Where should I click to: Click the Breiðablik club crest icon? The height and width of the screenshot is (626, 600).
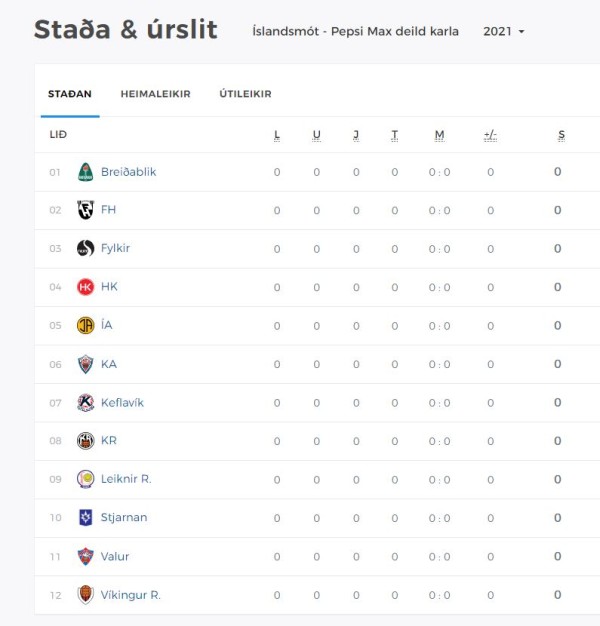pyautogui.click(x=85, y=172)
